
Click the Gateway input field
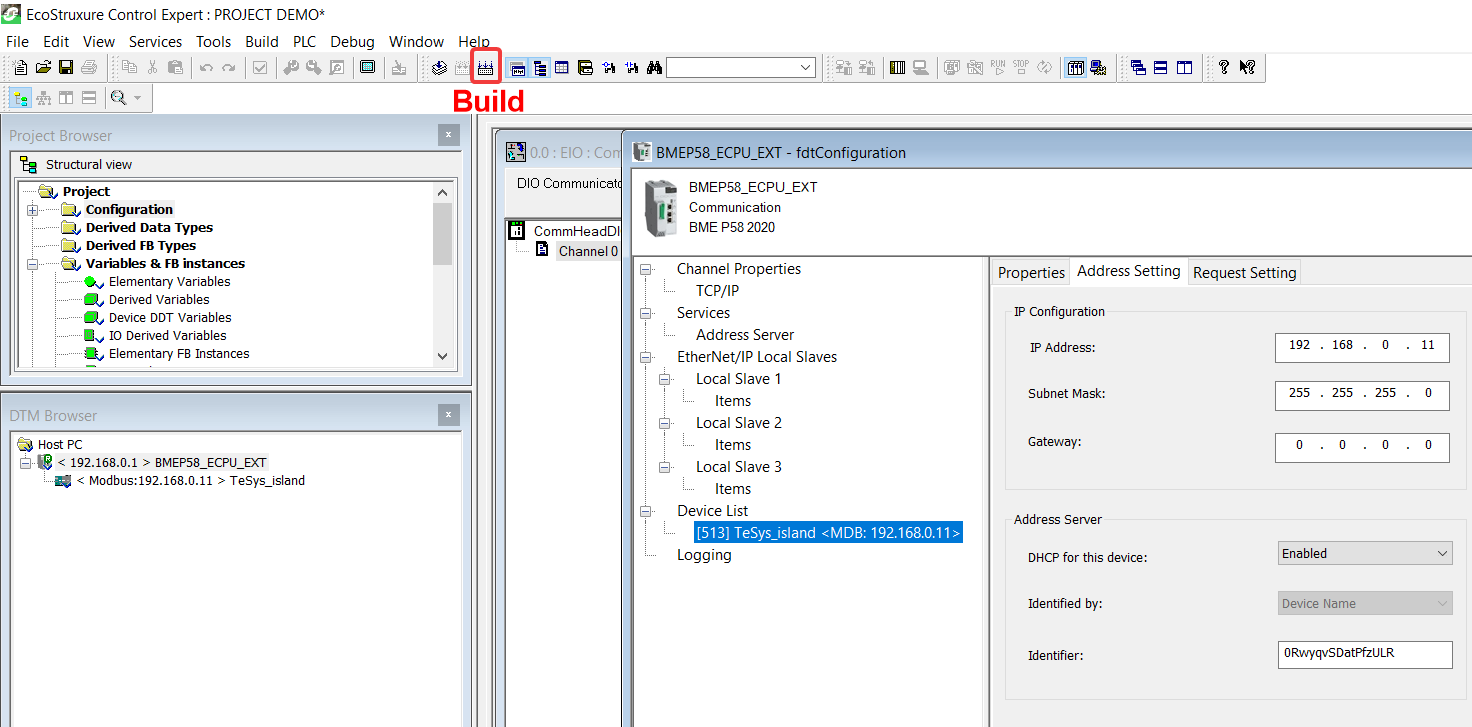(1362, 446)
